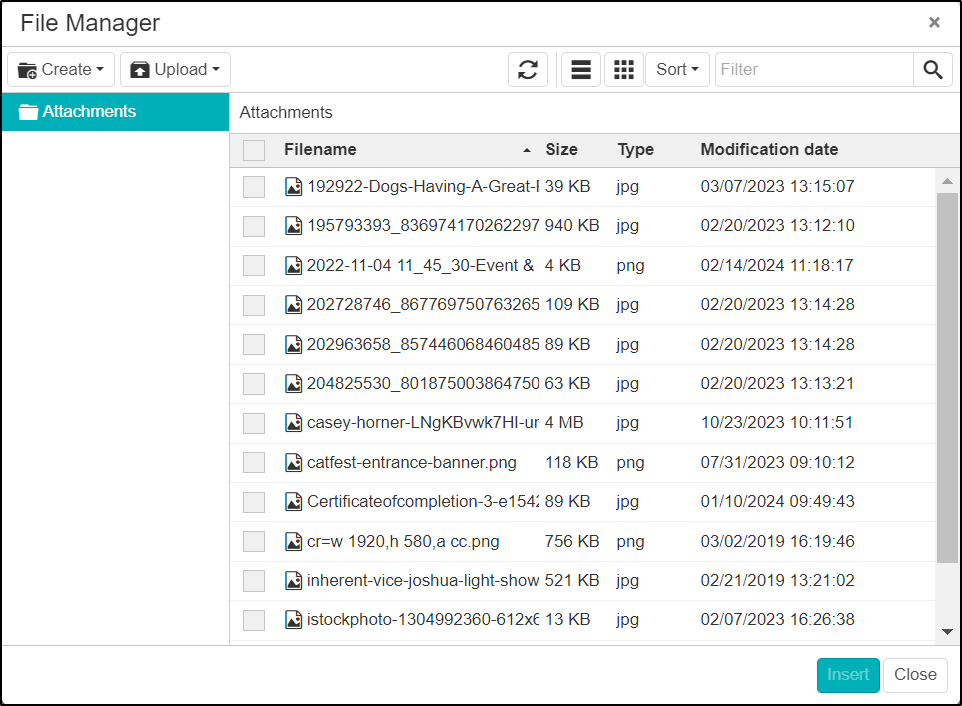The image size is (962, 706).
Task: Click Attachments breadcrumb path
Action: tap(286, 112)
